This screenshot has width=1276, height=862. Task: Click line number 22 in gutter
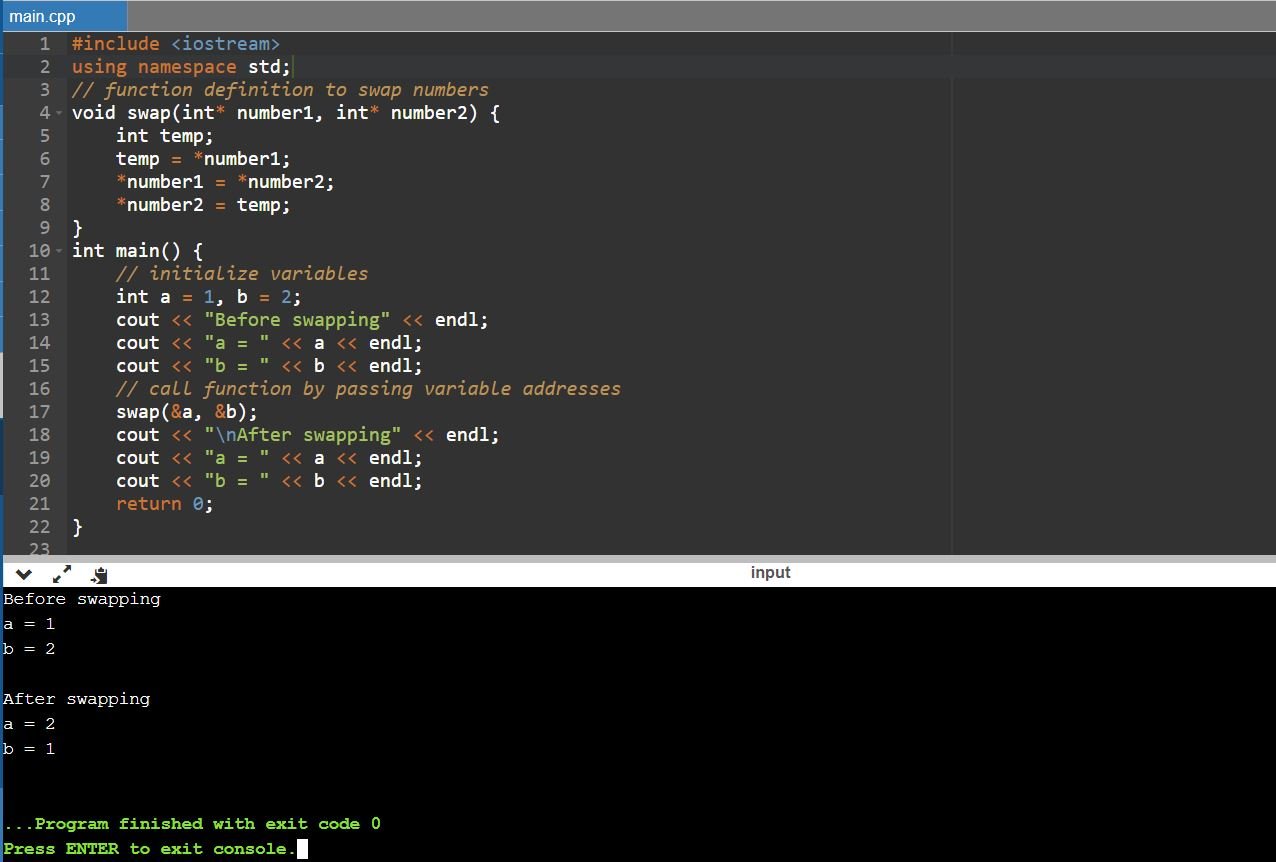(39, 527)
